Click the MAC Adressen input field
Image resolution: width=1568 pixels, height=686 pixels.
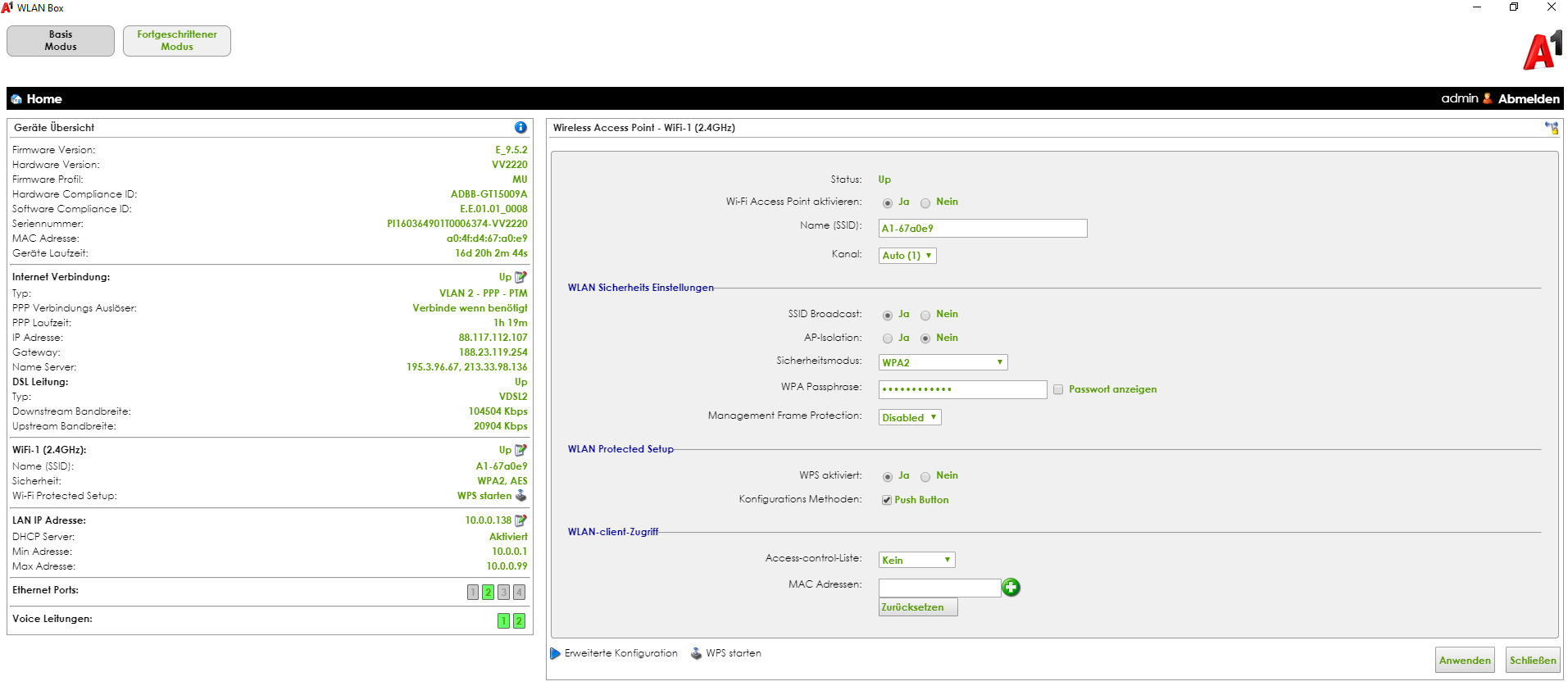(x=940, y=588)
